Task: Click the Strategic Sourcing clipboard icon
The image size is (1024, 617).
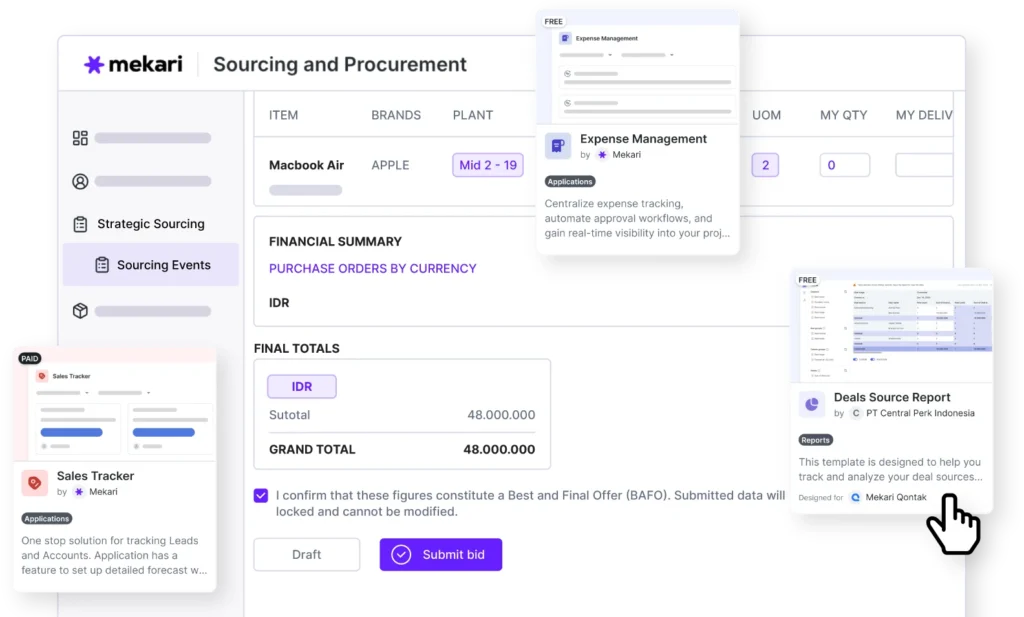Action: [80, 224]
